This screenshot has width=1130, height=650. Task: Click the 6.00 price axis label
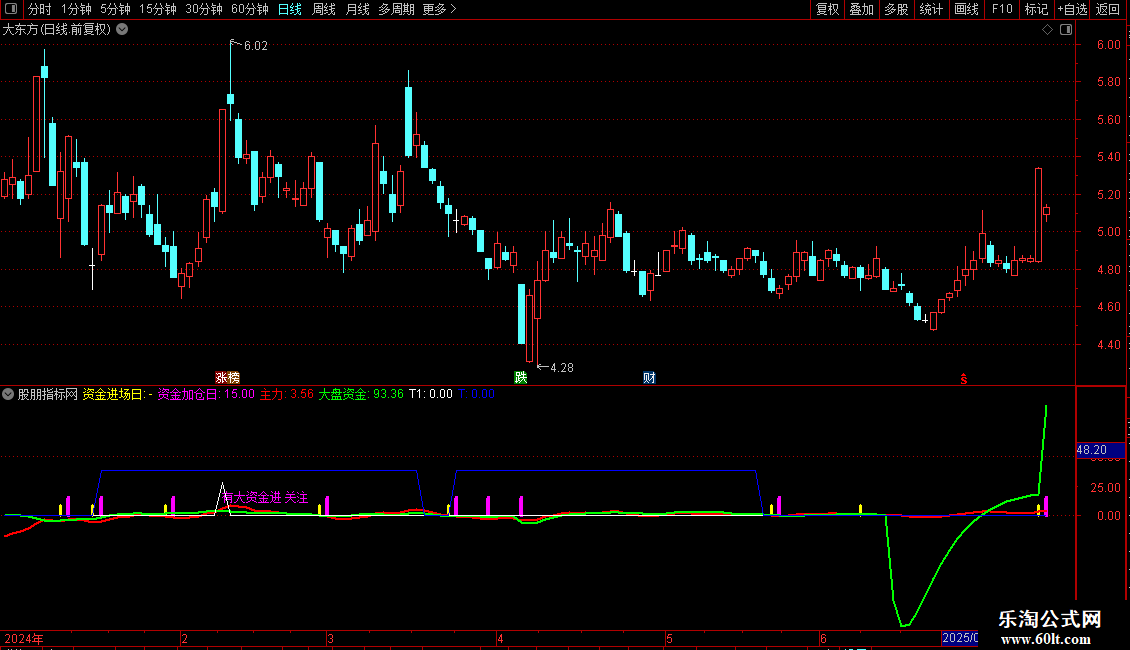pos(1108,45)
